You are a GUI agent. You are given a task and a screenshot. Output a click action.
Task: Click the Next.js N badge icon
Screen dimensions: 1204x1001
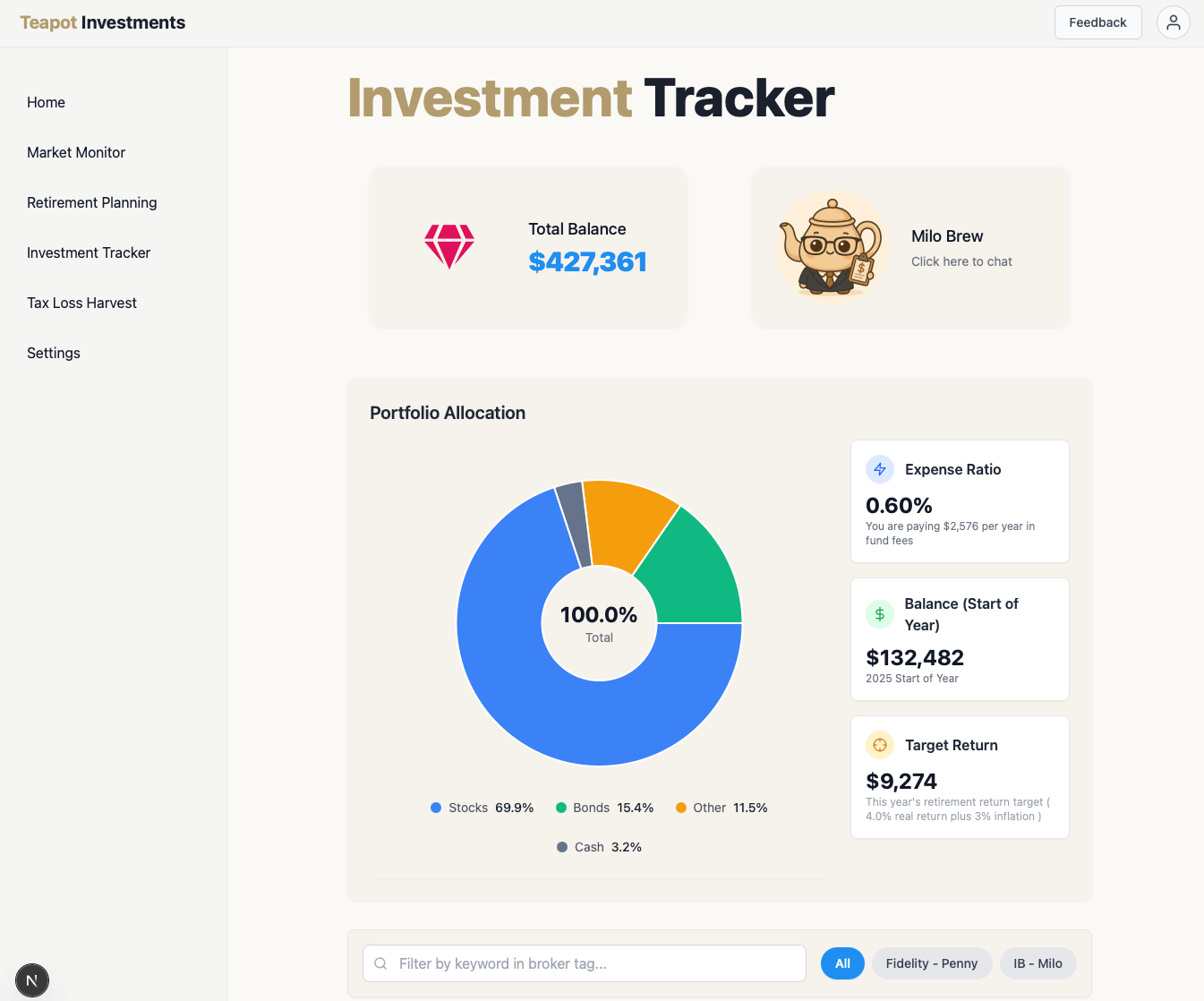[x=32, y=980]
